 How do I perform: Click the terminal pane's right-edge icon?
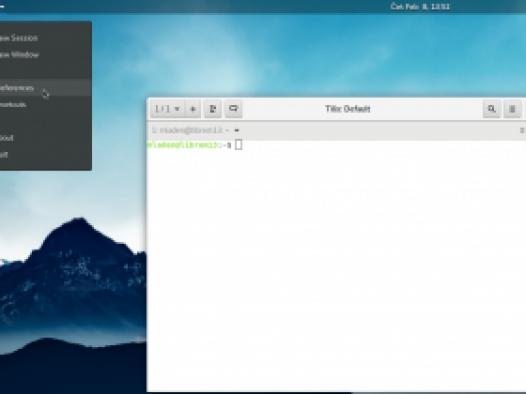click(x=522, y=130)
